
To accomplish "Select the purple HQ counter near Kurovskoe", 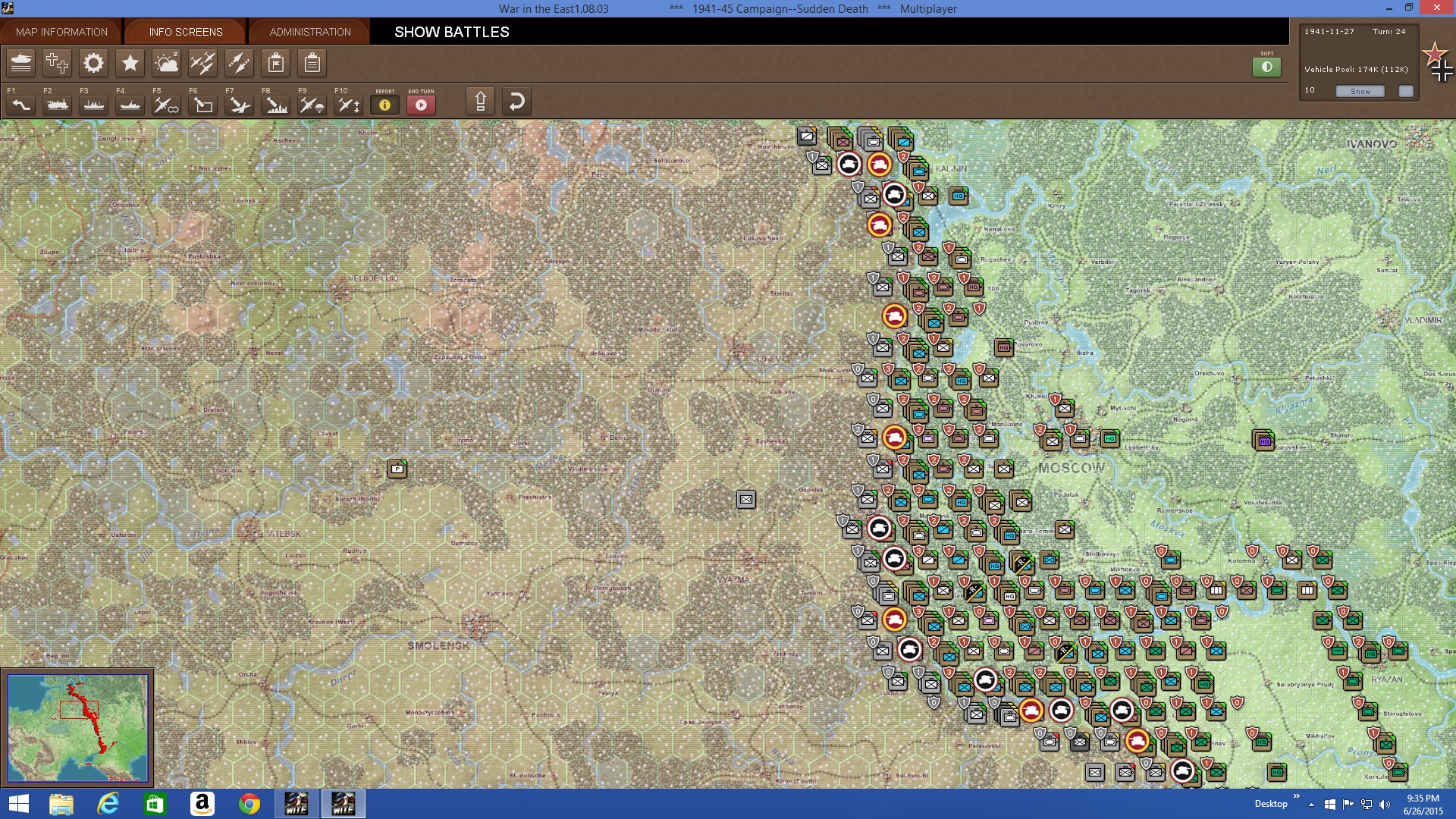I will (x=1263, y=440).
